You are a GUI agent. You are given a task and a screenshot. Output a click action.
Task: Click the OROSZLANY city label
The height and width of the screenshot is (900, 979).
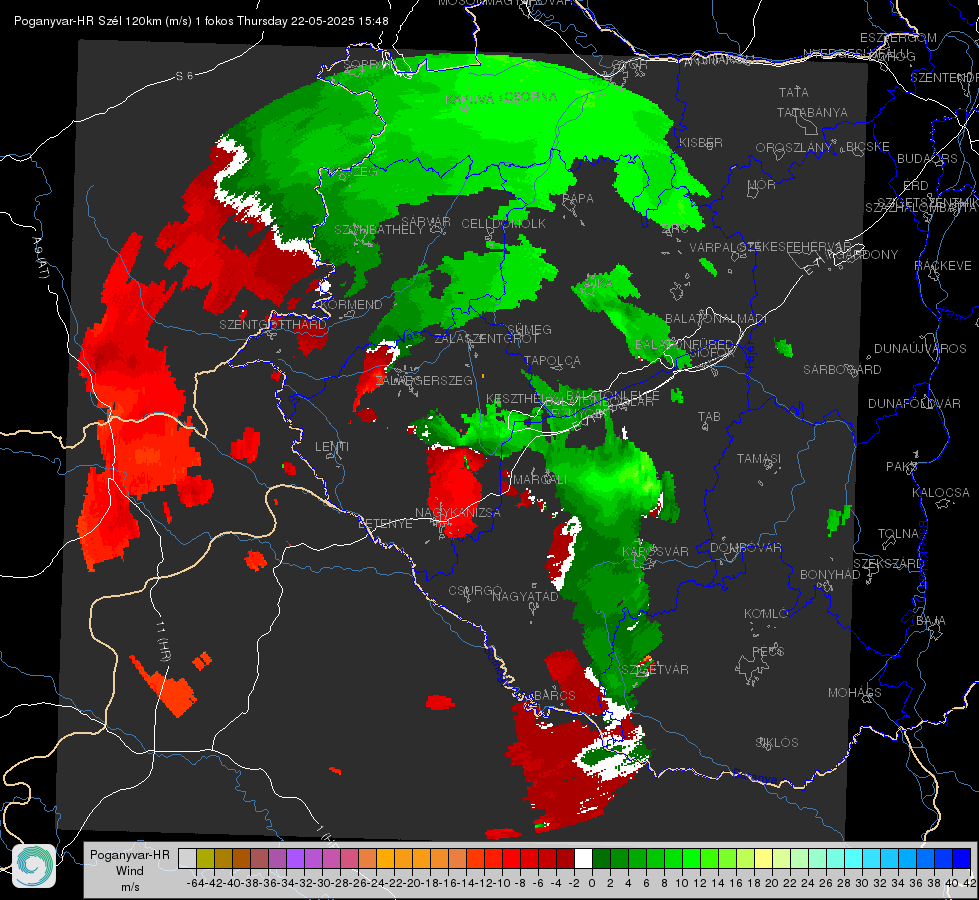tap(794, 147)
